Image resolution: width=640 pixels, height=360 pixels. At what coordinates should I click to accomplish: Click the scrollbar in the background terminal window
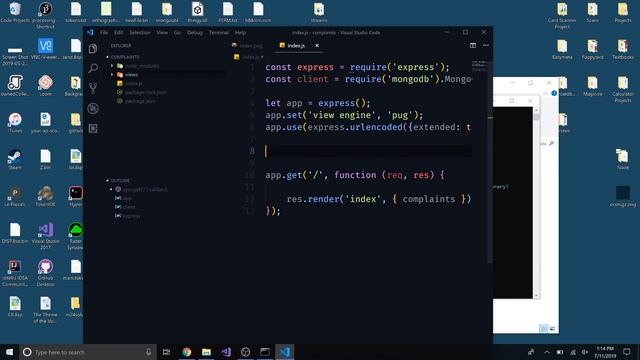[x=536, y=203]
